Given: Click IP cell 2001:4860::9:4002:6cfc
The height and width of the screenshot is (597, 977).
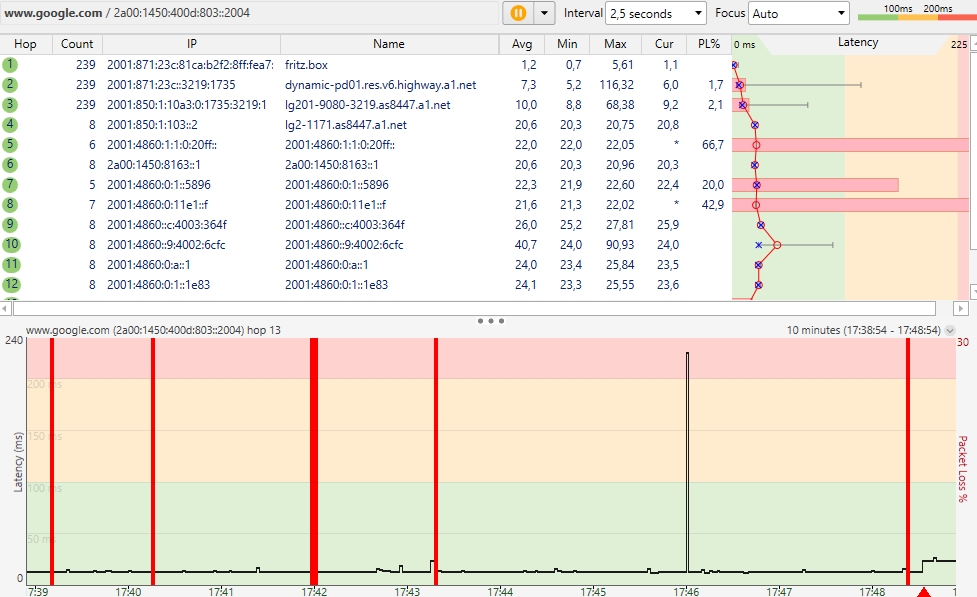Looking at the screenshot, I should (166, 244).
